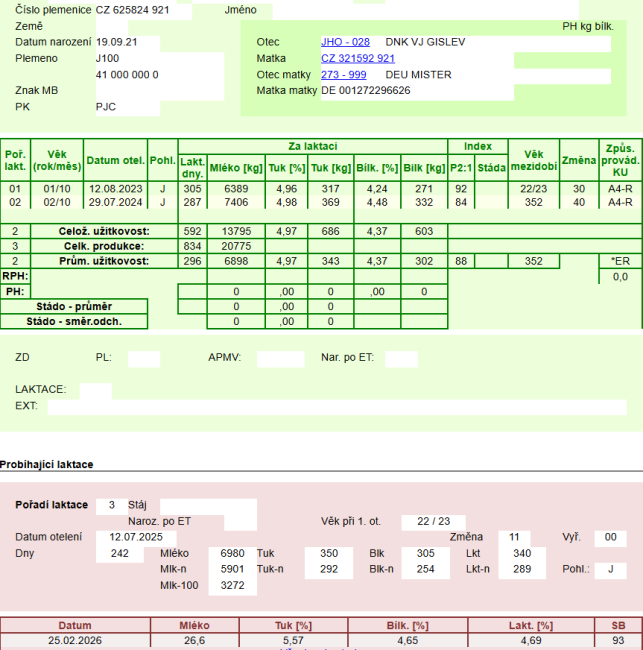This screenshot has width=643, height=650.
Task: Click the Datum column header in bottom table
Action: coord(75,625)
